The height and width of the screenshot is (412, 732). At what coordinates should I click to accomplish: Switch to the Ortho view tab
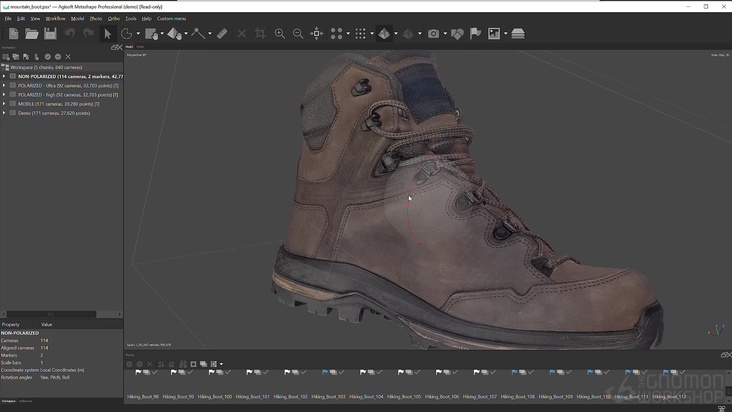tap(140, 47)
